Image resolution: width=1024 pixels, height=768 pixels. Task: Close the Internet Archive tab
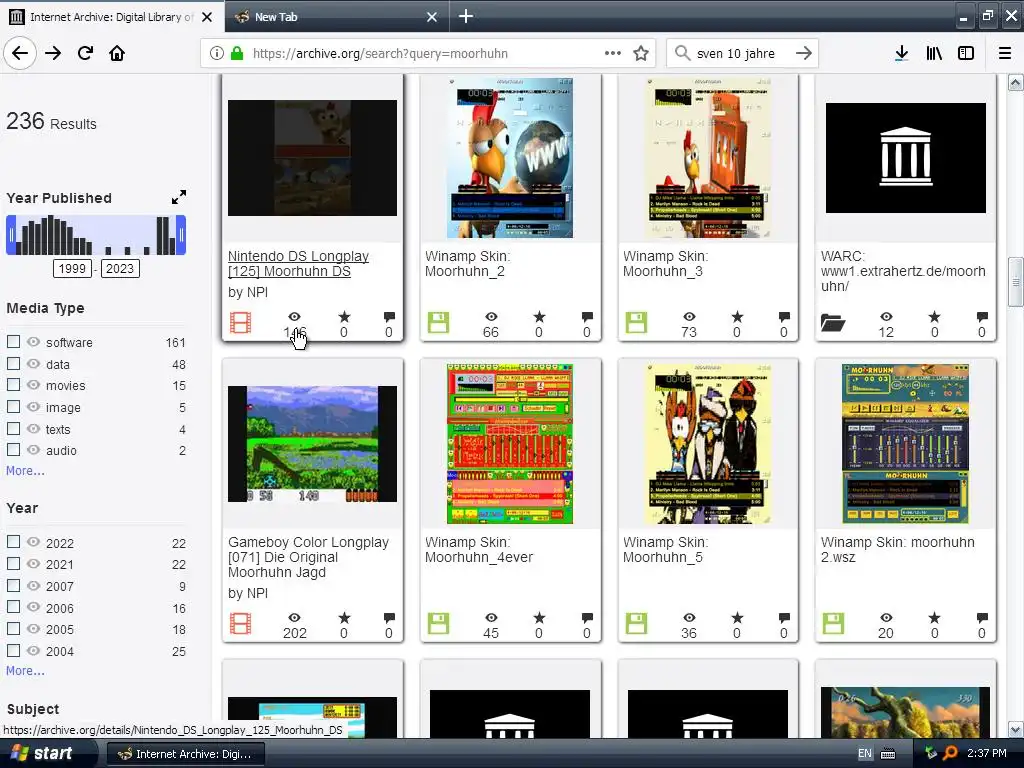tap(207, 17)
